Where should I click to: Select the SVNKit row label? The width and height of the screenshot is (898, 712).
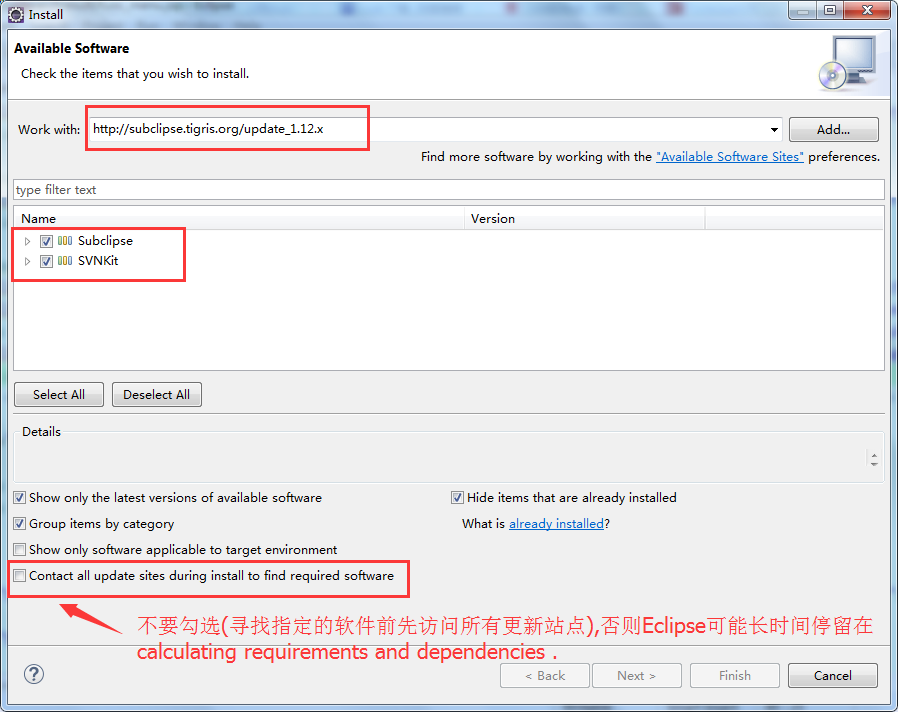point(98,261)
